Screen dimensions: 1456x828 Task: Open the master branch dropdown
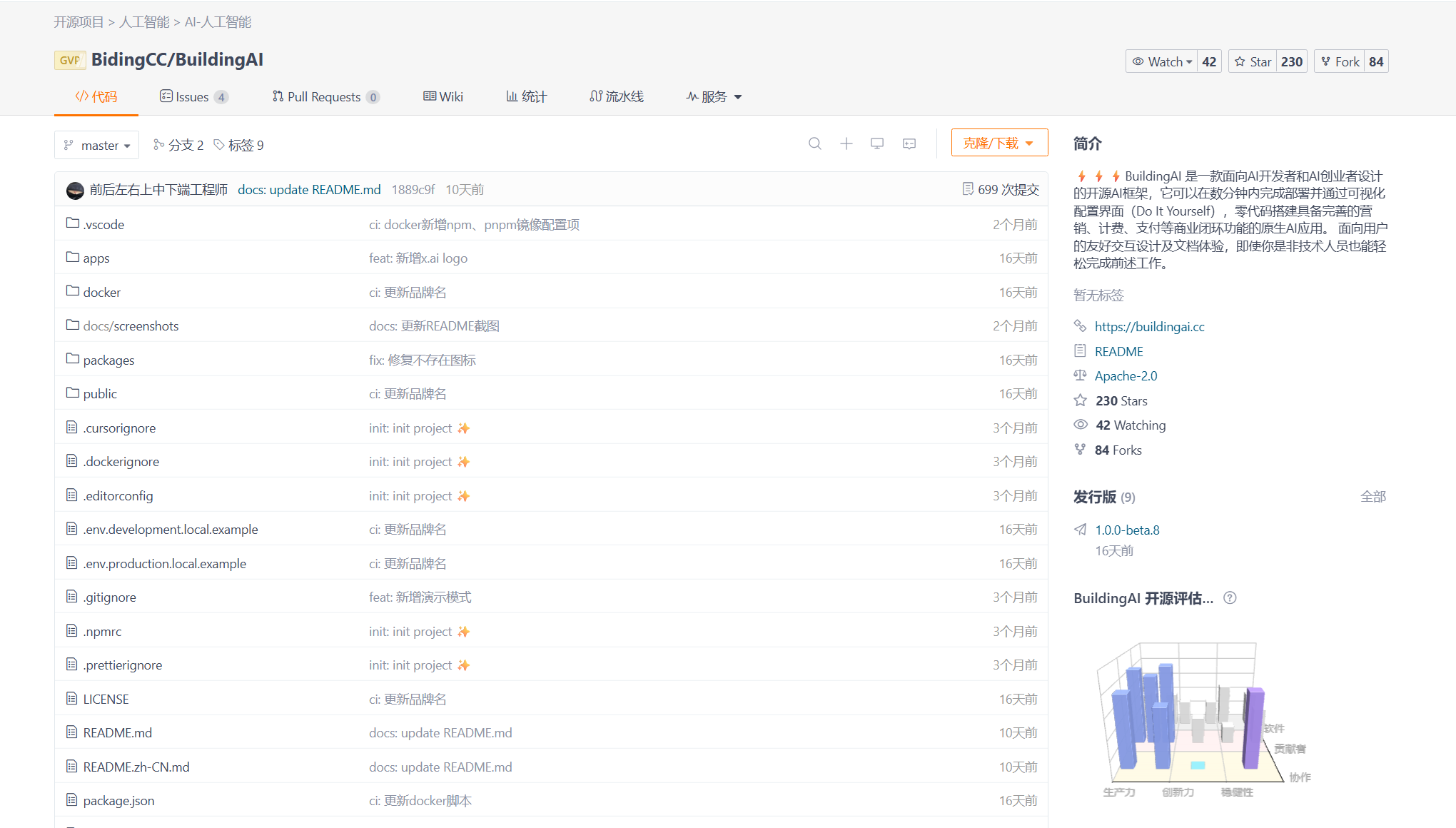click(96, 145)
